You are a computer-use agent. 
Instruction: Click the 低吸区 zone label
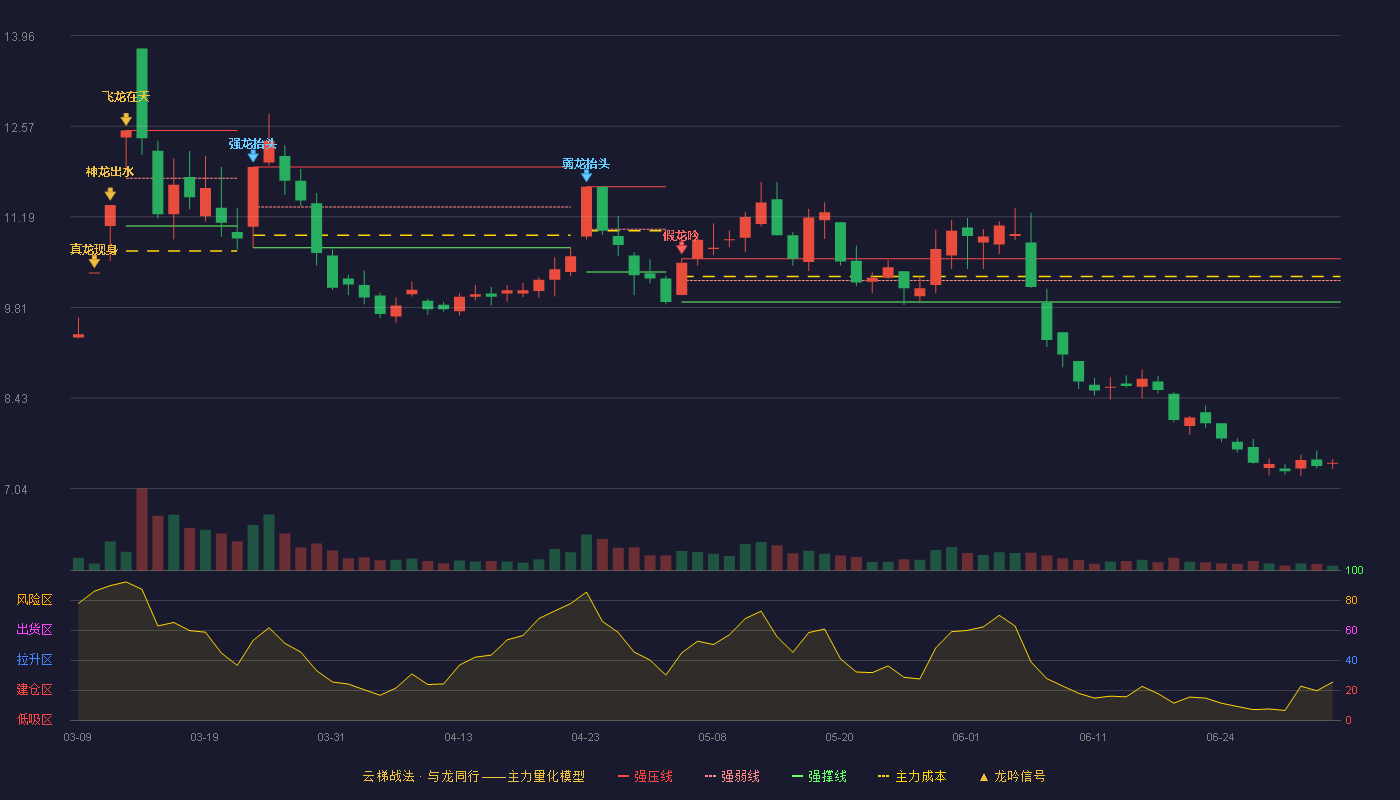pos(34,719)
